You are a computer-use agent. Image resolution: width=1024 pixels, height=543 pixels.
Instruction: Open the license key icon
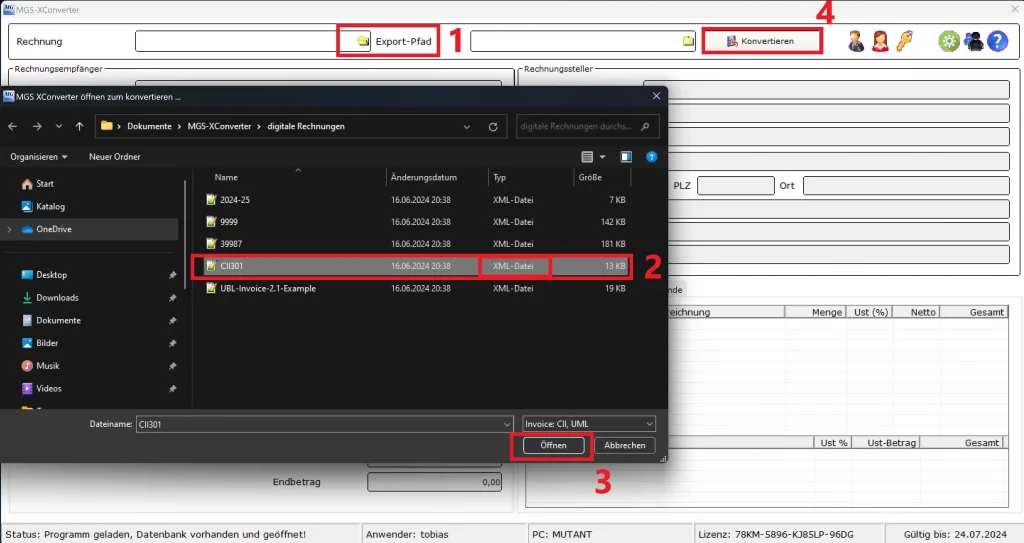[x=904, y=41]
